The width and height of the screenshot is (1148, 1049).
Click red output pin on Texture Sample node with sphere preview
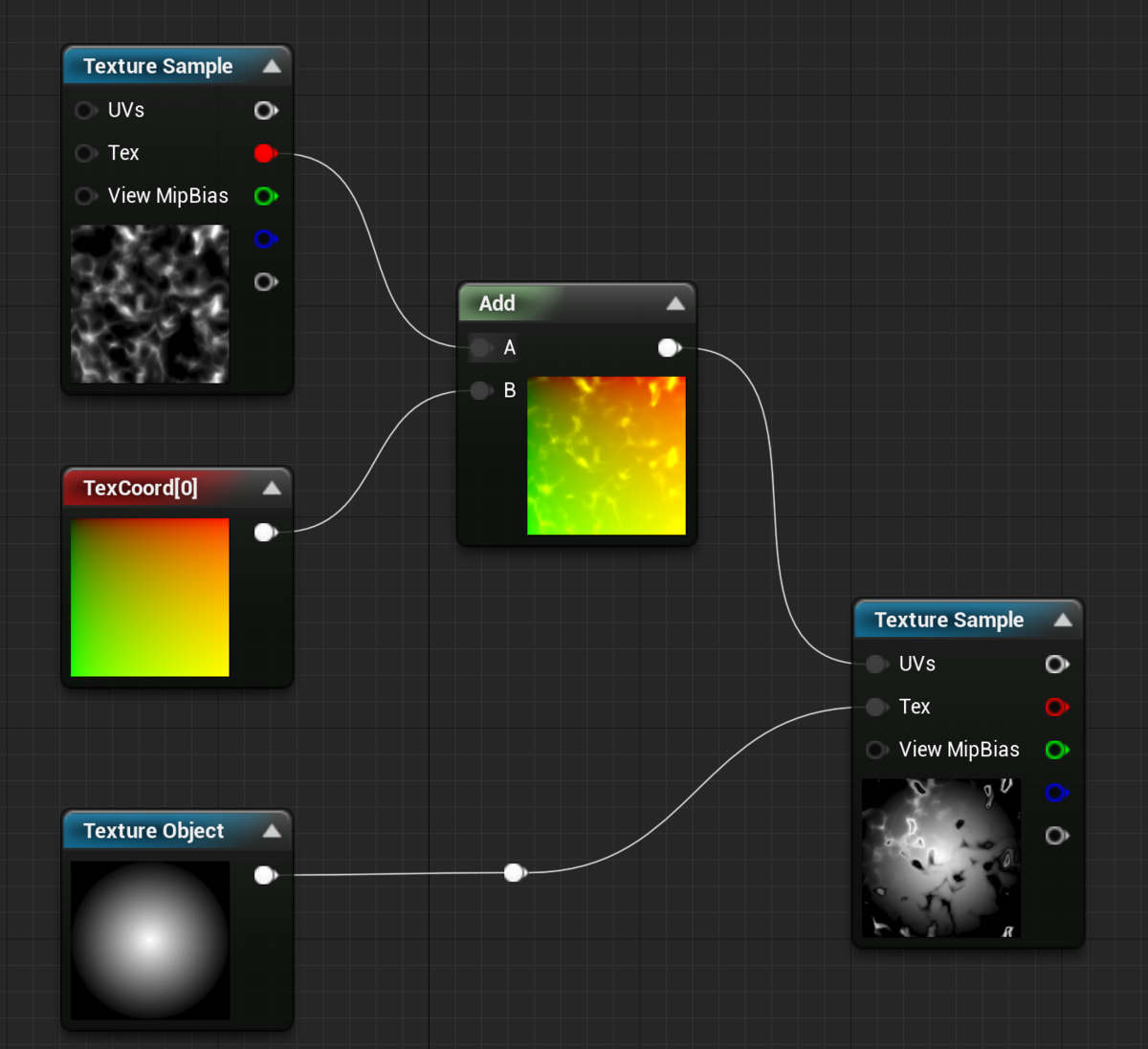(x=1057, y=707)
